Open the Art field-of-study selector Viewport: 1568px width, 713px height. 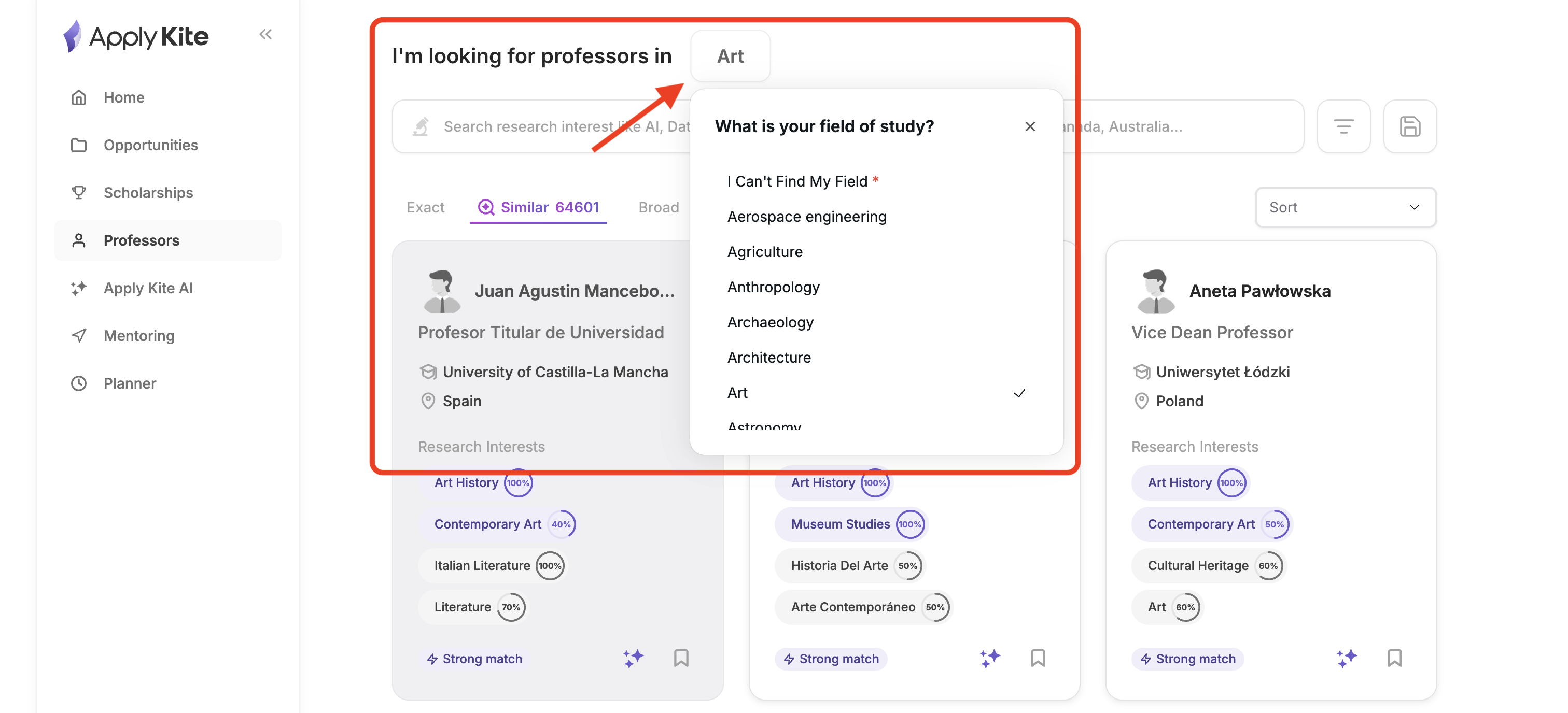point(730,56)
